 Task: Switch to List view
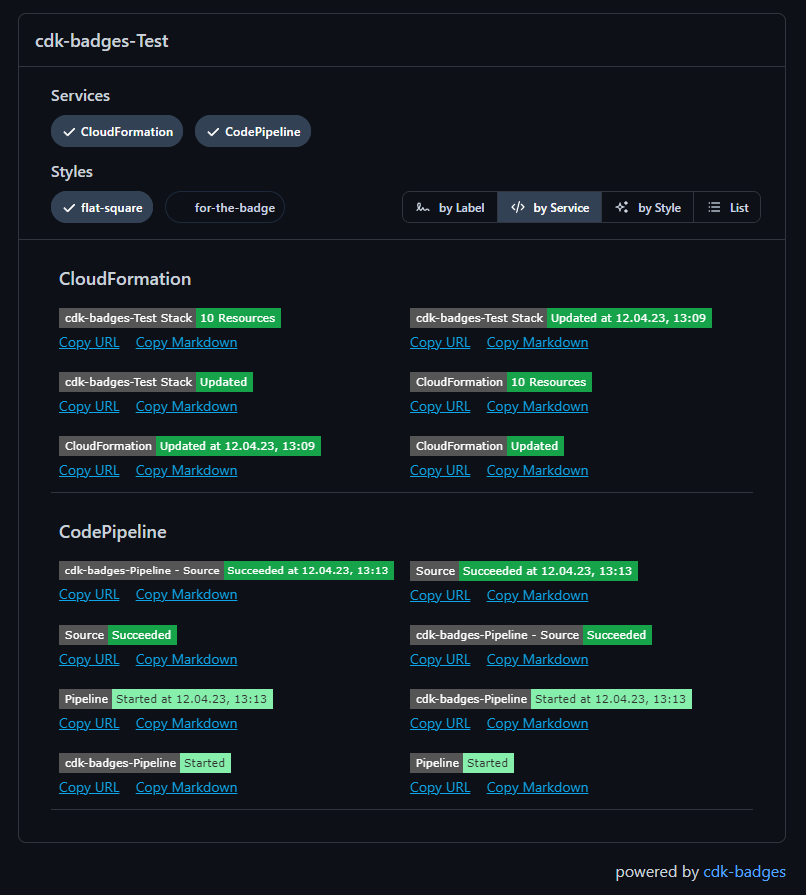pos(727,207)
